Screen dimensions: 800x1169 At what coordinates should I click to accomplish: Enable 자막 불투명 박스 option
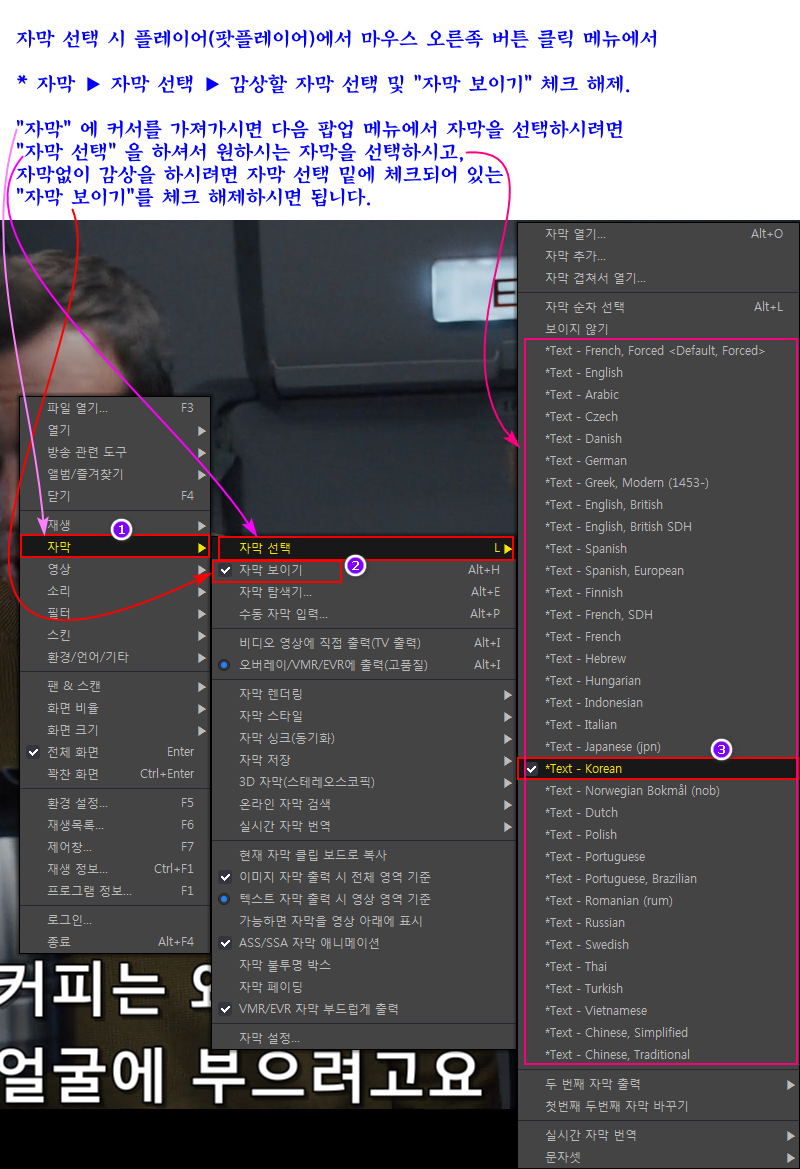point(364,965)
